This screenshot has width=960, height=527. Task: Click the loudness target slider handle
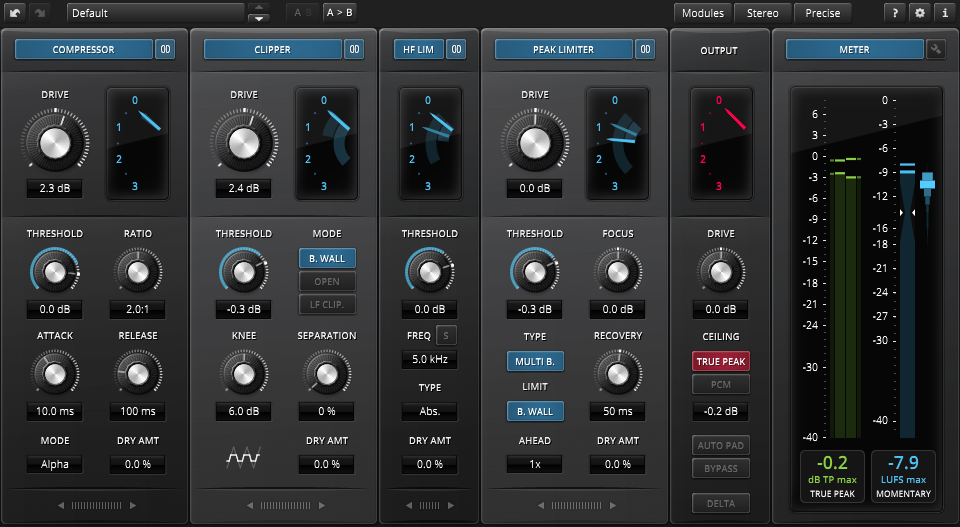(x=927, y=182)
